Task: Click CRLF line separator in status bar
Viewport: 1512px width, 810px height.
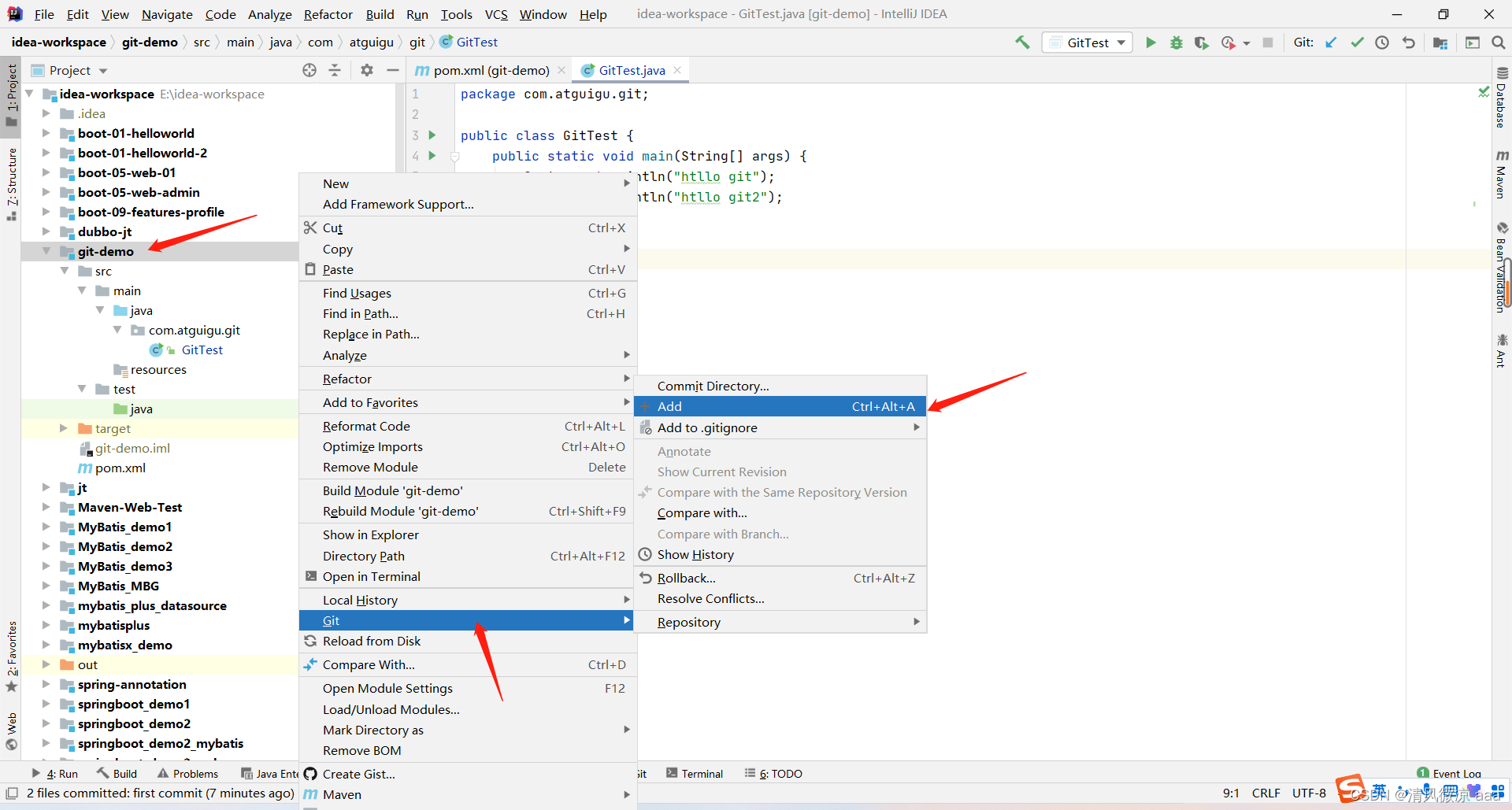Action: 1266,793
